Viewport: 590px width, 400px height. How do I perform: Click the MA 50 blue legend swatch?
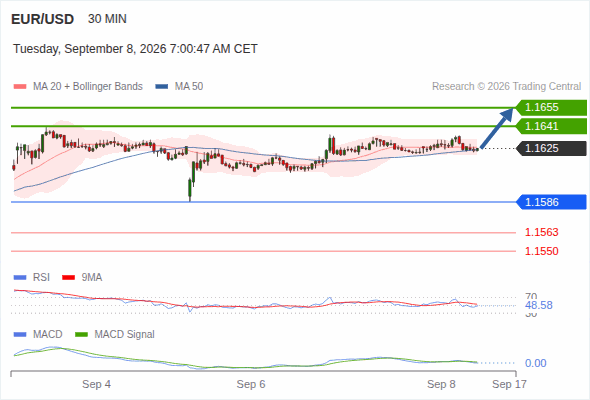162,87
